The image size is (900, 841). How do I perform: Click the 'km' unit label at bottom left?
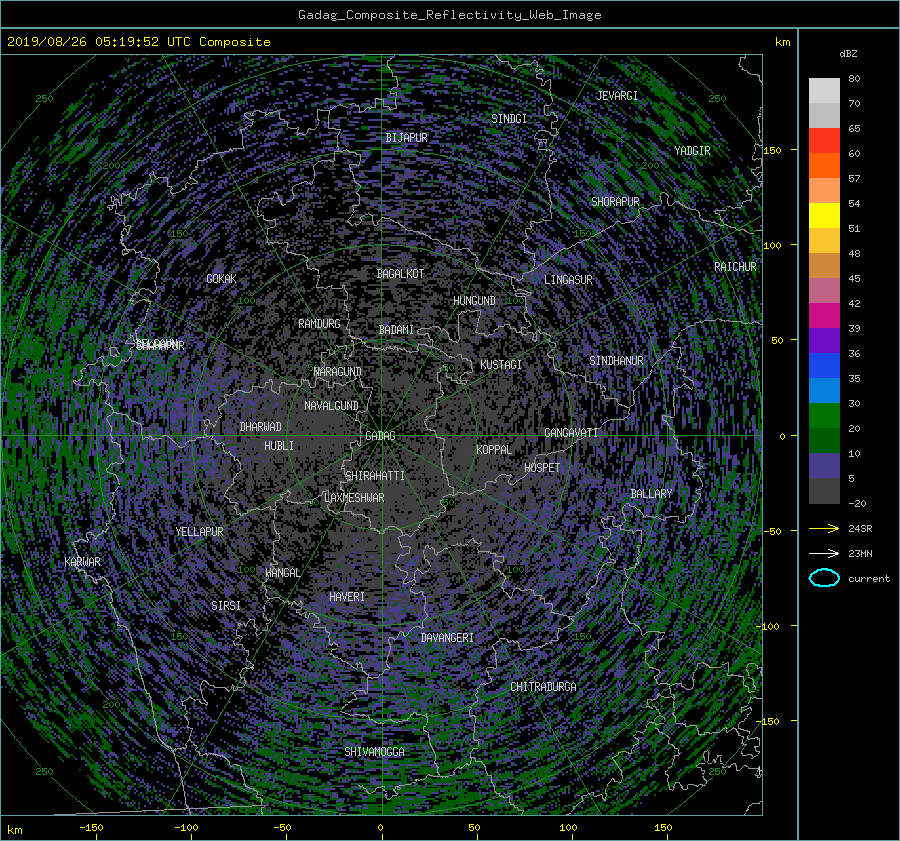14,830
